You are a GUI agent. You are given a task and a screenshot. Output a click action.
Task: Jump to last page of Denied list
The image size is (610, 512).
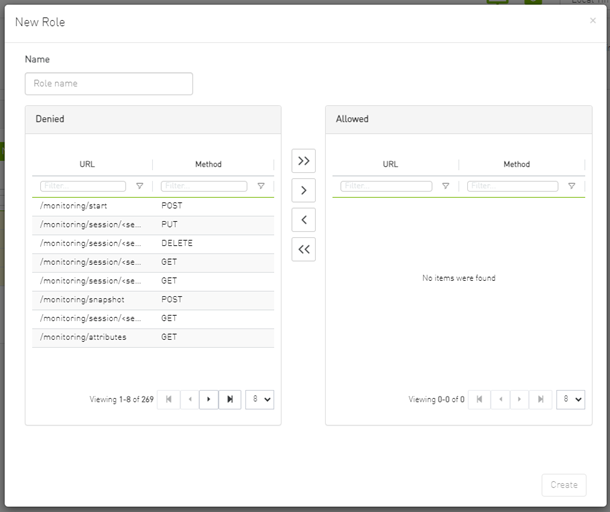point(230,399)
